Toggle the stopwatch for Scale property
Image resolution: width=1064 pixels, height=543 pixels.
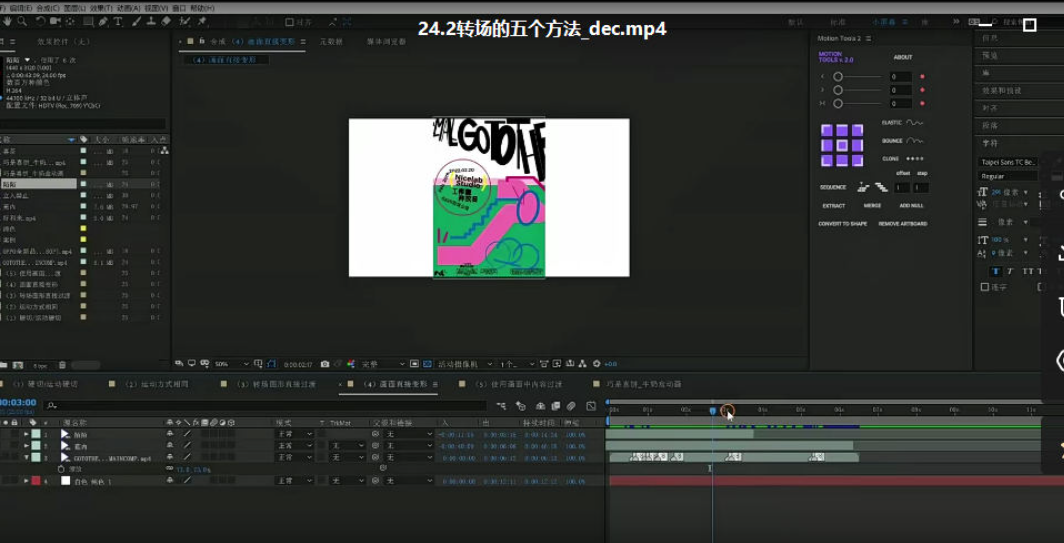[x=60, y=469]
